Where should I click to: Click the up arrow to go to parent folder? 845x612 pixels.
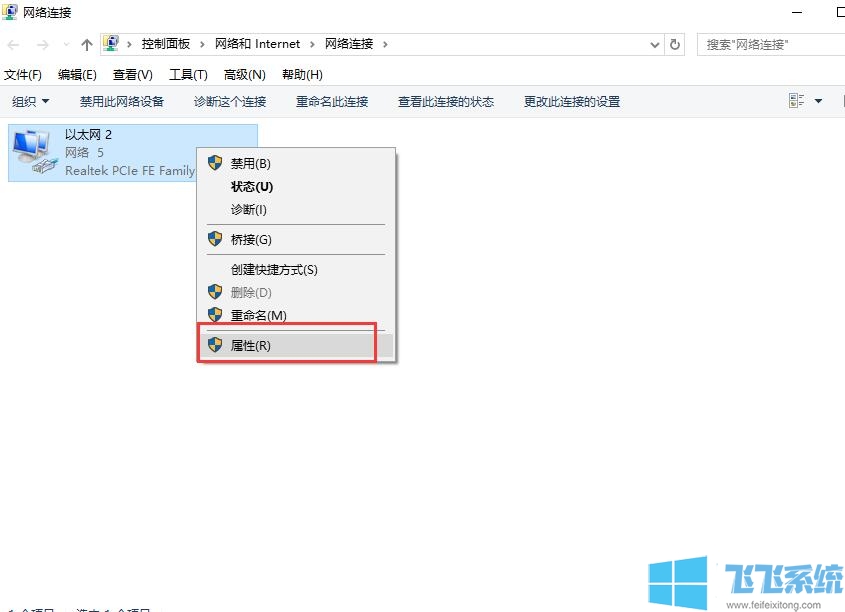88,44
